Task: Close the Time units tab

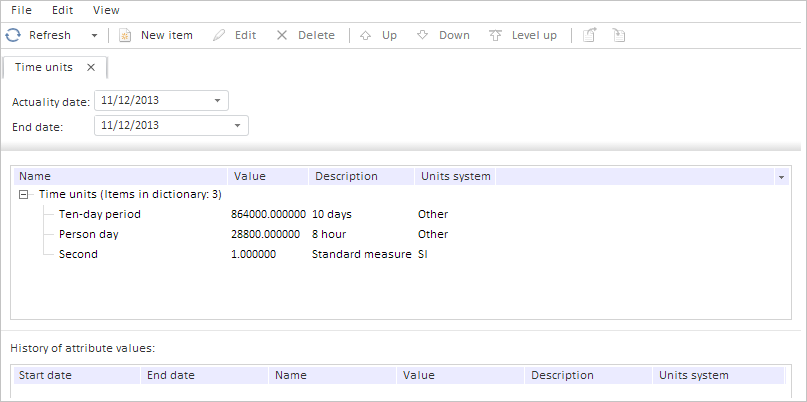Action: pyautogui.click(x=91, y=67)
